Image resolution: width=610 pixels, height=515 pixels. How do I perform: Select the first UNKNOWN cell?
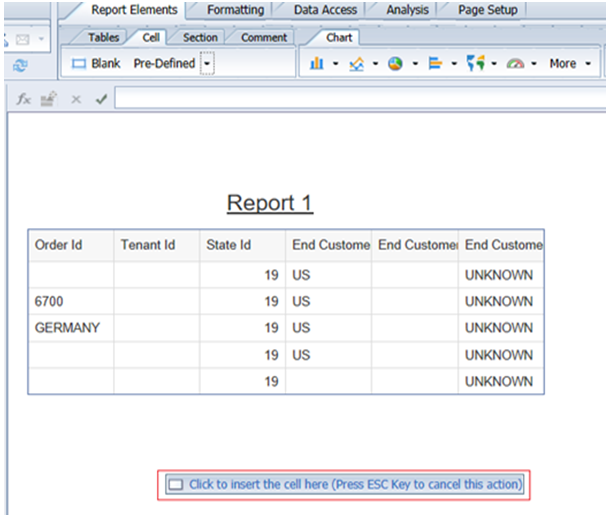[x=501, y=275]
